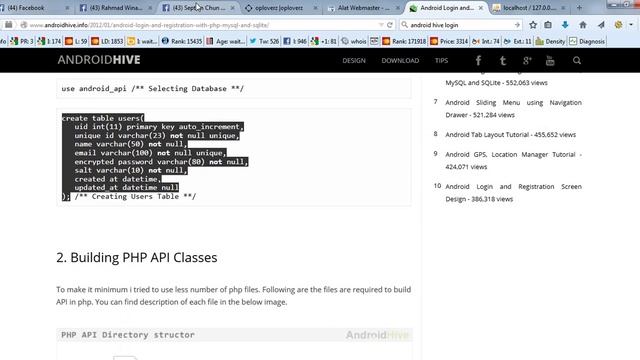Click the Price: 3314 toolbar item

click(449, 41)
